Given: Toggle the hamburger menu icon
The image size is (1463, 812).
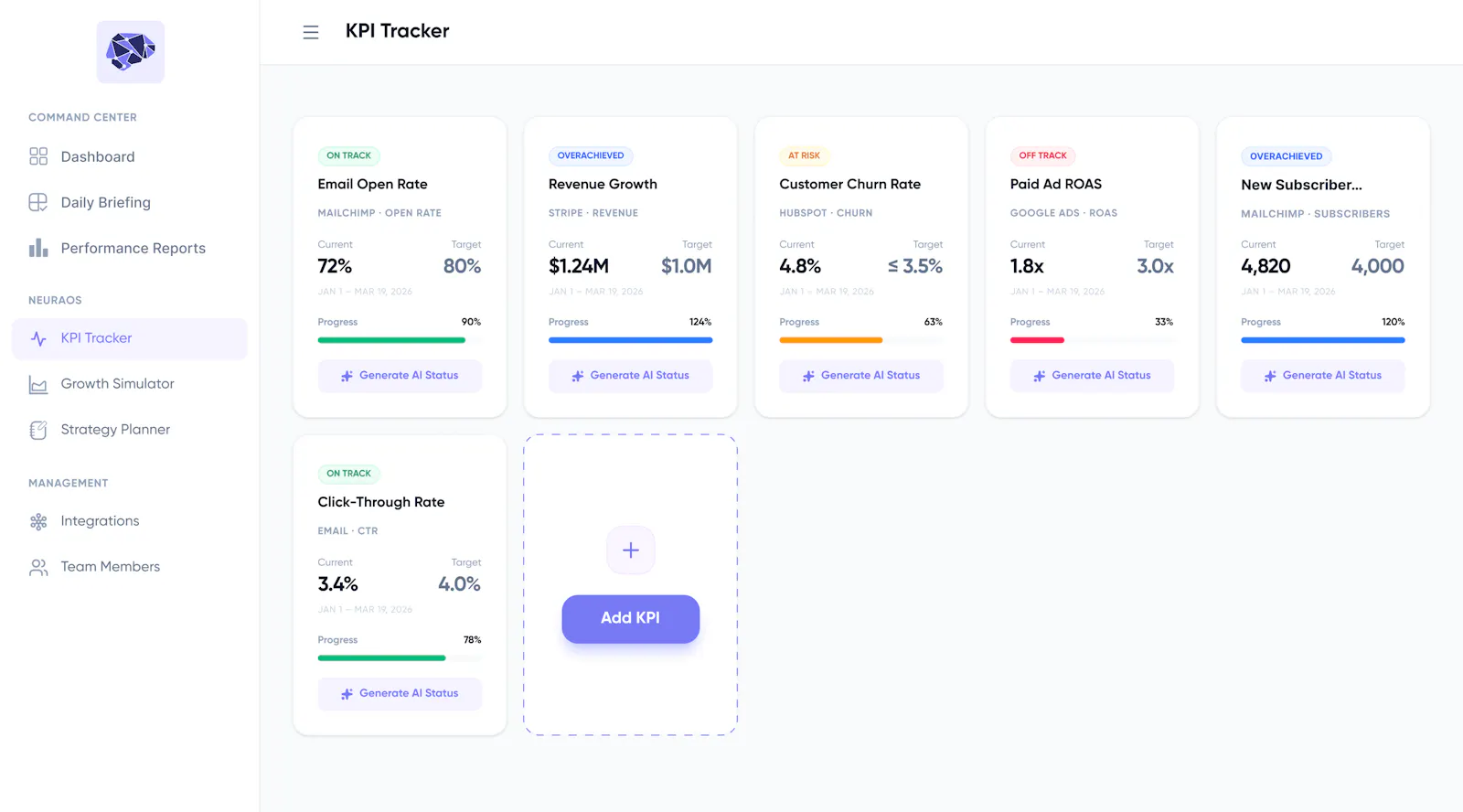Looking at the screenshot, I should [x=311, y=32].
